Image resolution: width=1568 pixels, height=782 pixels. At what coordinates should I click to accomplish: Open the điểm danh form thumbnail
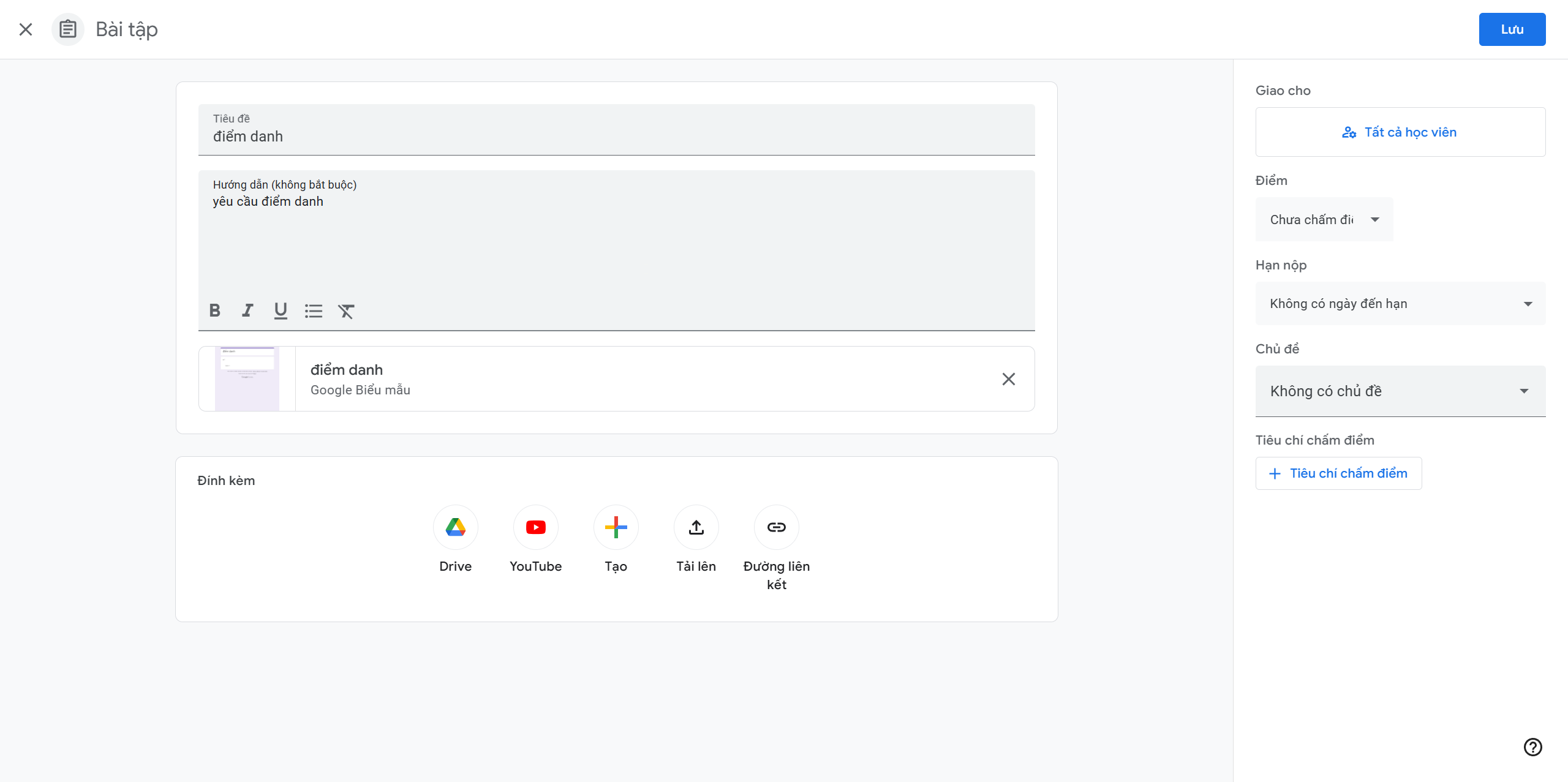point(247,378)
